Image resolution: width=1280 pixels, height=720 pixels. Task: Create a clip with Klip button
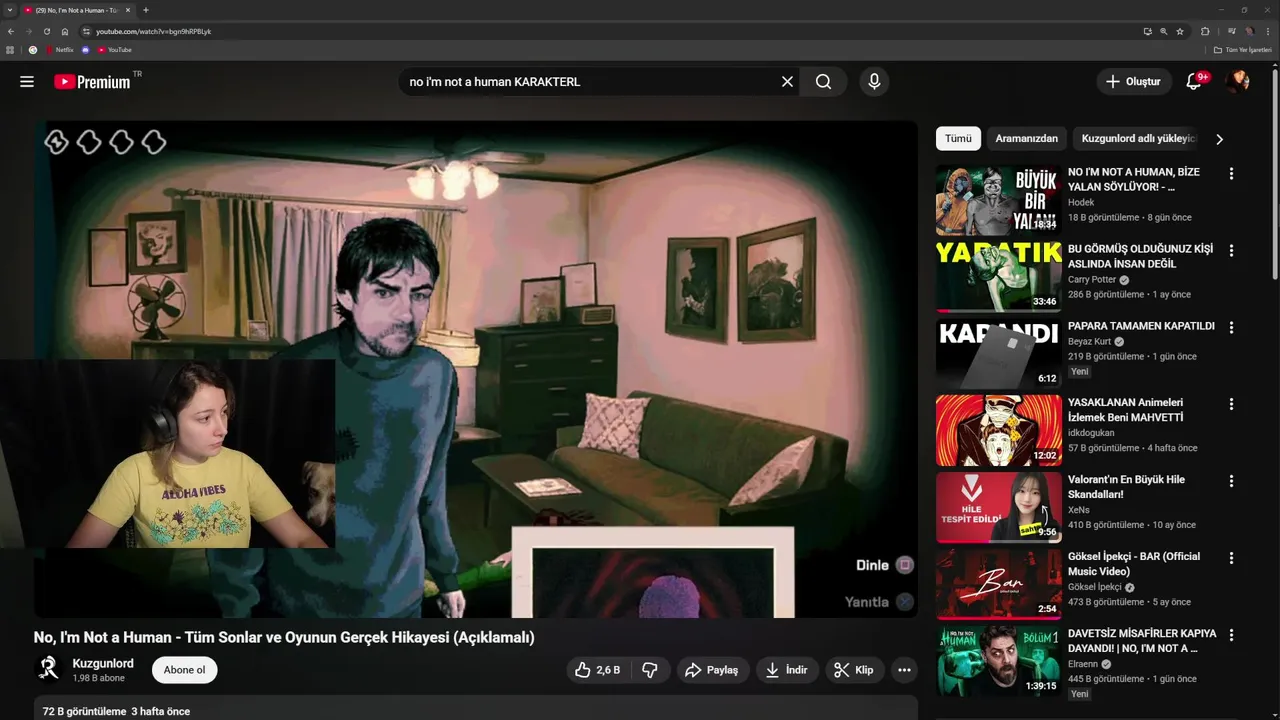click(x=854, y=670)
